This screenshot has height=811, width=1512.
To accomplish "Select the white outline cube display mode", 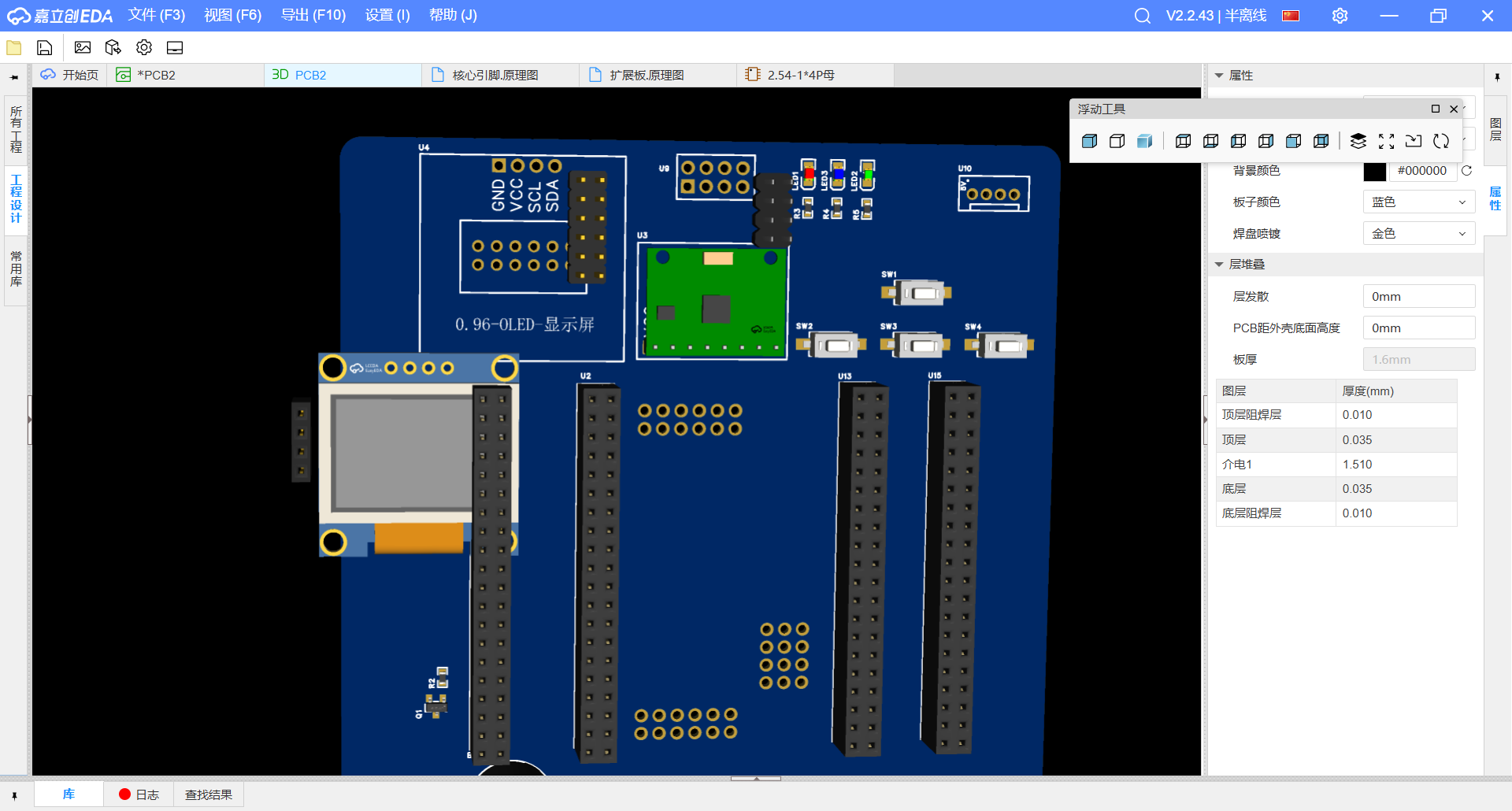I will (1117, 141).
